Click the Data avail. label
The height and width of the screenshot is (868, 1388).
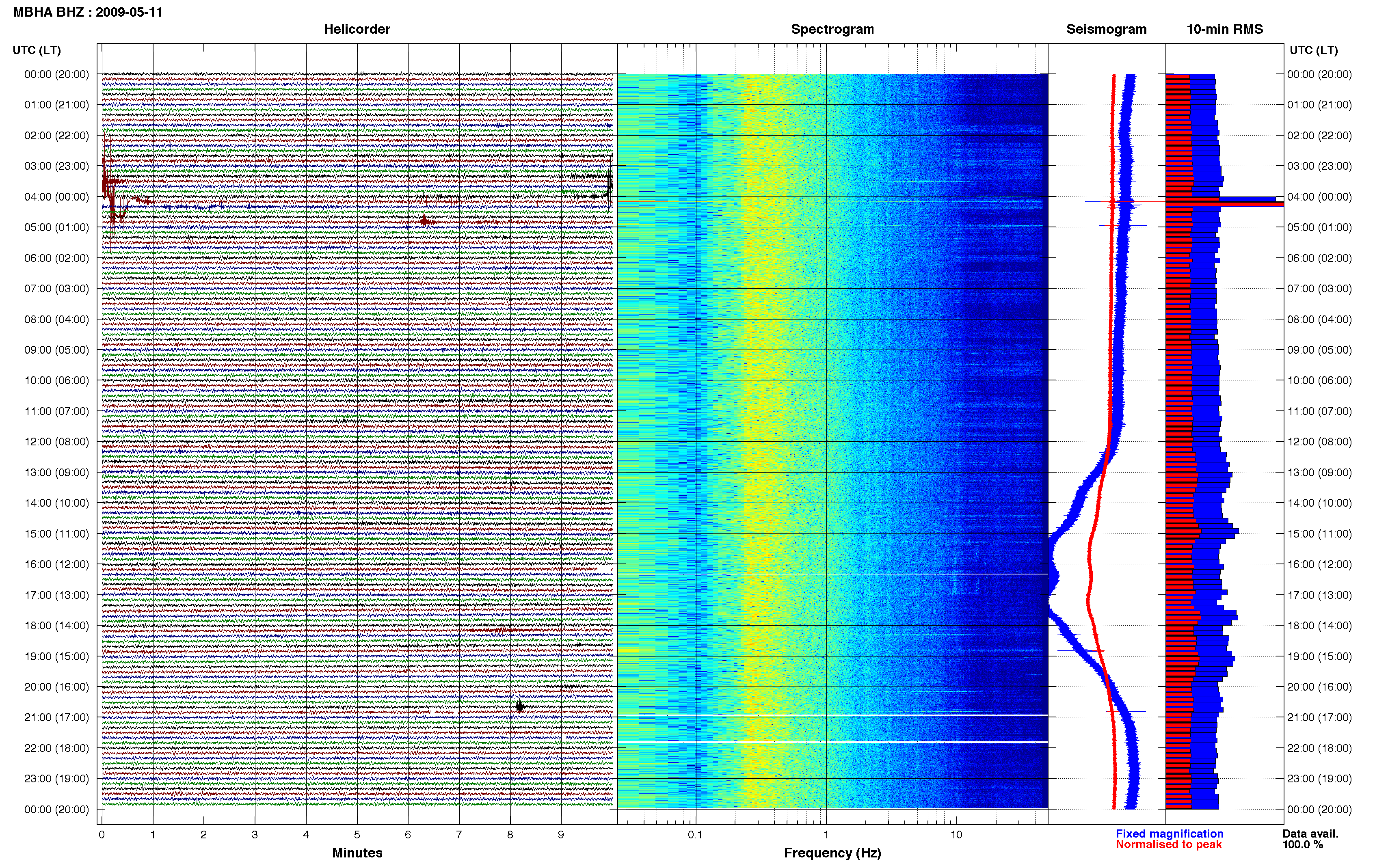point(1310,833)
